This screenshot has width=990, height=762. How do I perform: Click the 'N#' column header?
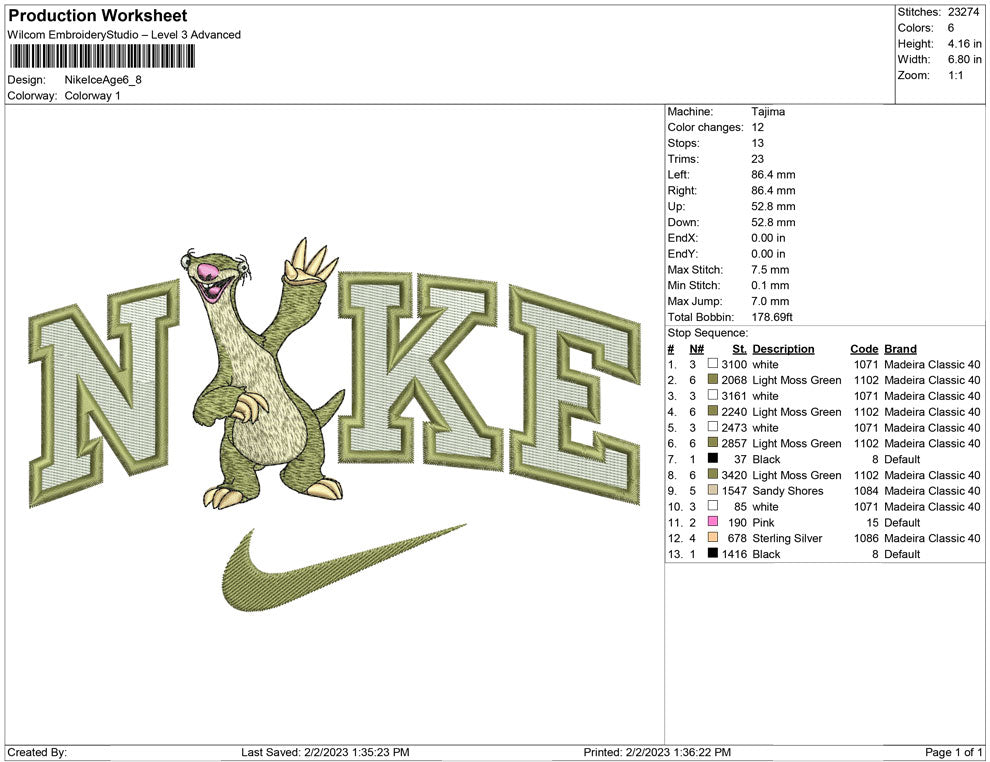(696, 349)
